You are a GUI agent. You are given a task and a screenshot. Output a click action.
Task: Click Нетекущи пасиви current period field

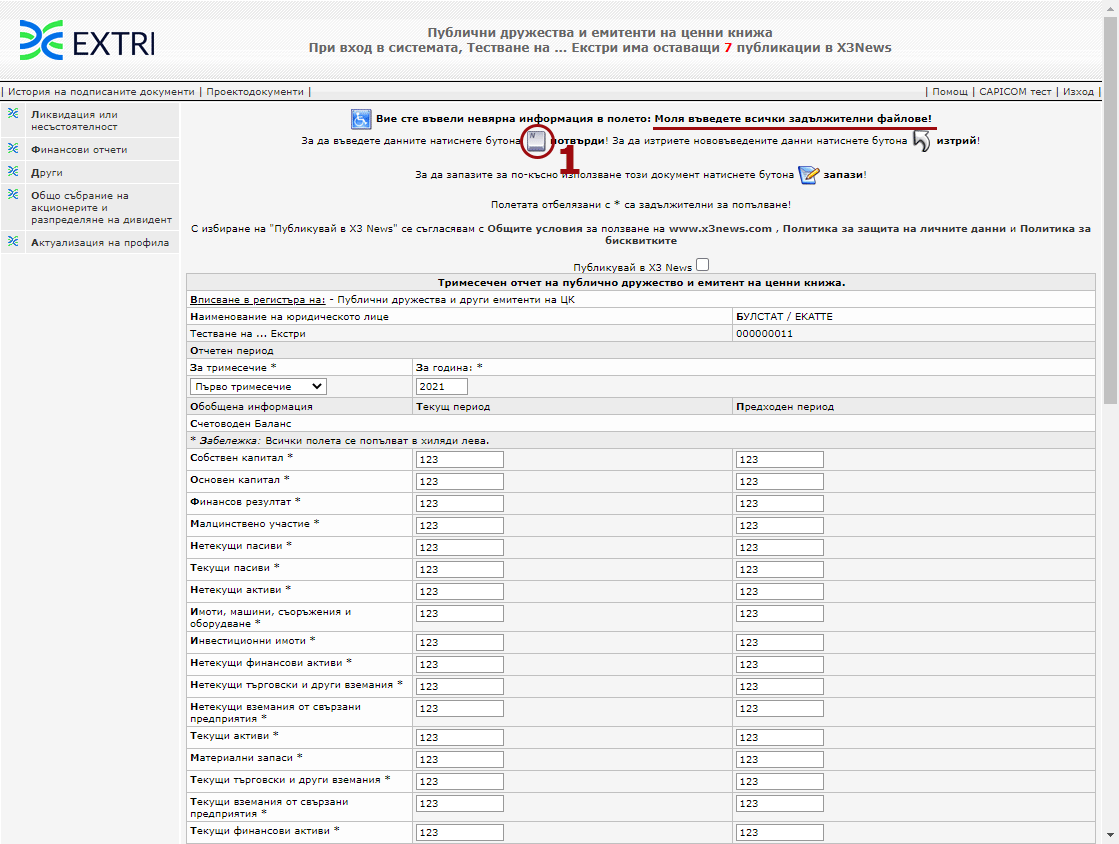click(x=460, y=548)
